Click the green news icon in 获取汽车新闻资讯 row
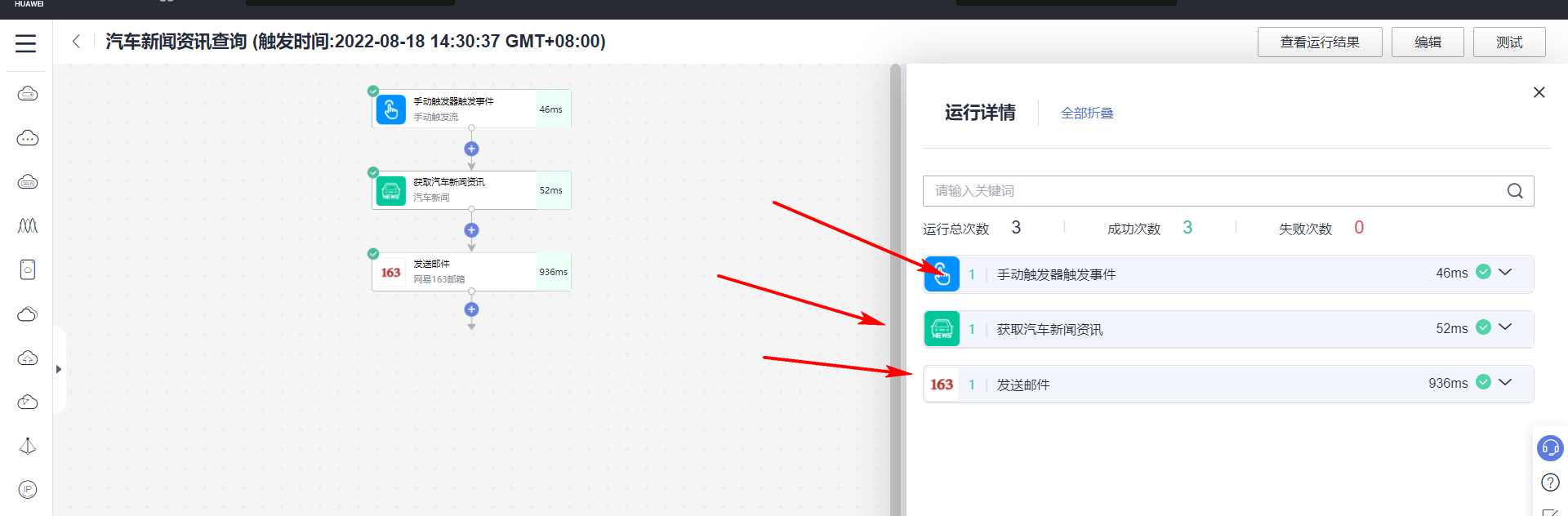The width and height of the screenshot is (1568, 516). point(942,329)
